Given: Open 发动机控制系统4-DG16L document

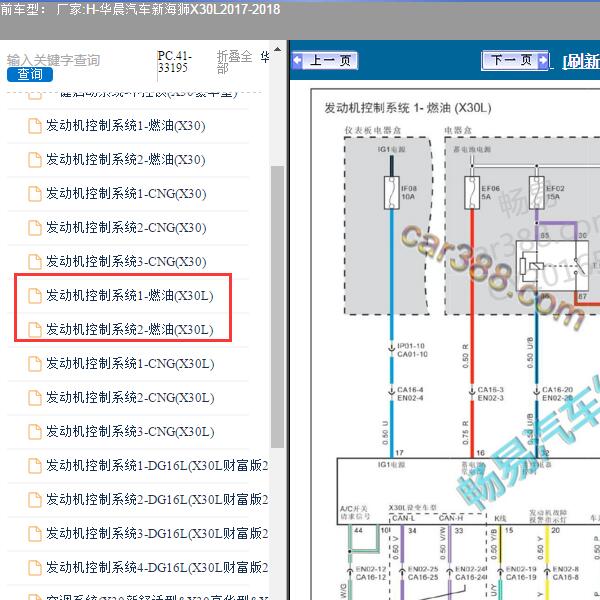Looking at the screenshot, I should click(157, 567).
